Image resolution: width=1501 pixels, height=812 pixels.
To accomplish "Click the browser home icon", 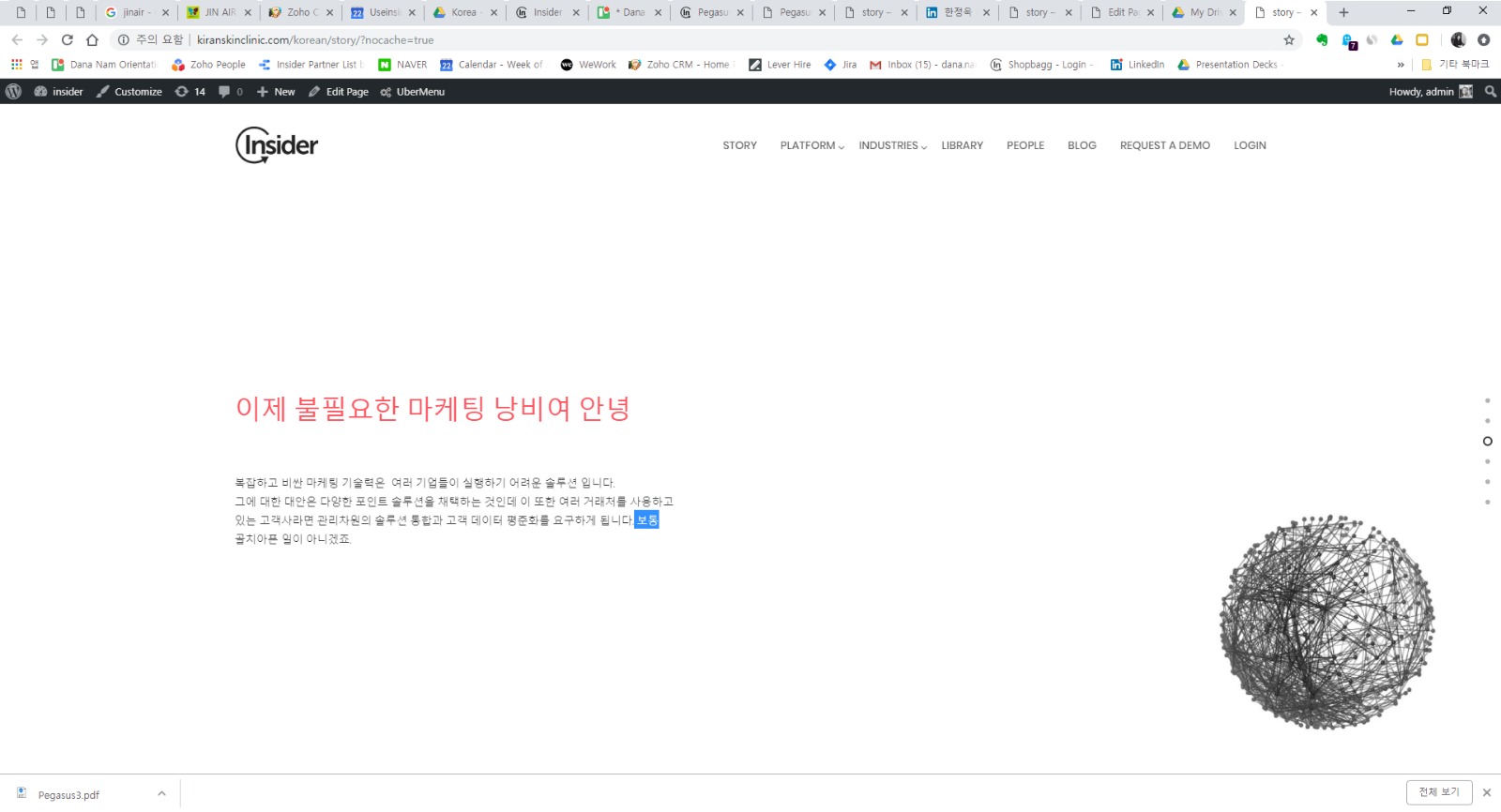I will [x=92, y=40].
